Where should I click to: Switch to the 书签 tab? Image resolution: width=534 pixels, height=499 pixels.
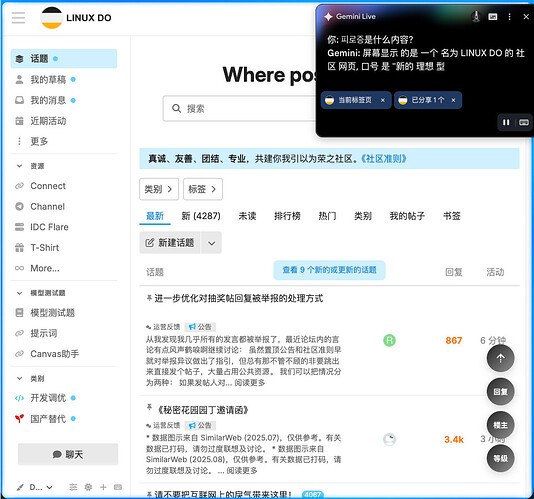(452, 216)
